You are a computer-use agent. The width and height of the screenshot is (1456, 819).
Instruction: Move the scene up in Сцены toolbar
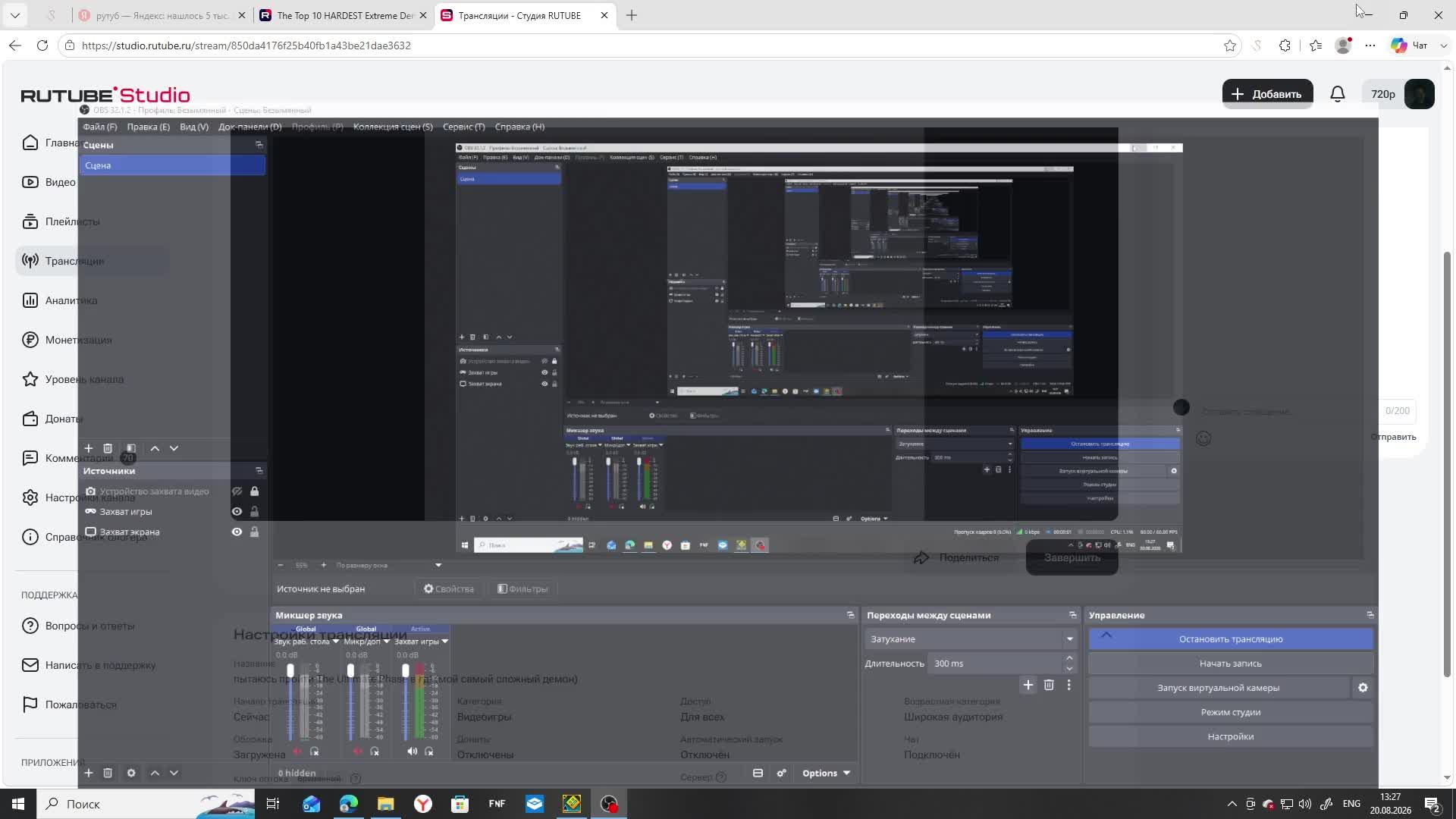(x=155, y=448)
